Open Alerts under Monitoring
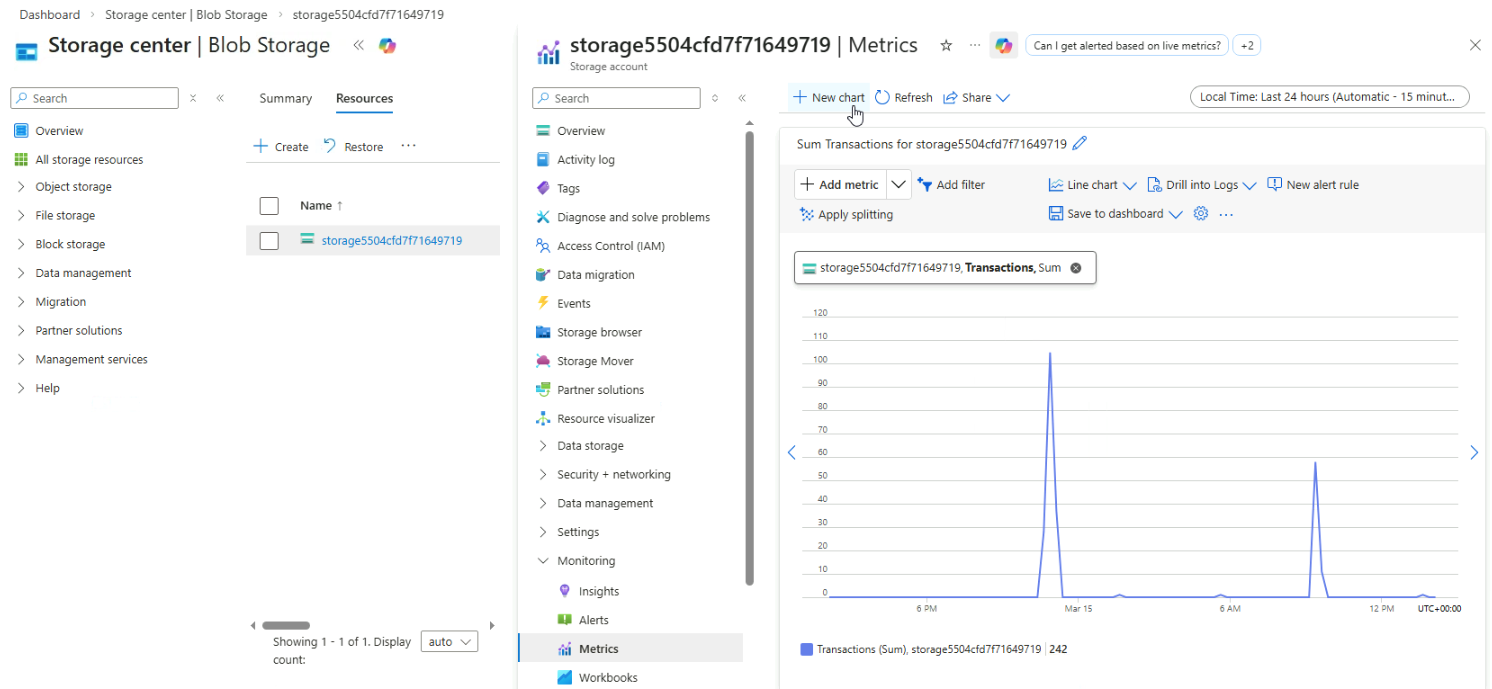Screen dimensions: 1492x689 pyautogui.click(x=593, y=620)
